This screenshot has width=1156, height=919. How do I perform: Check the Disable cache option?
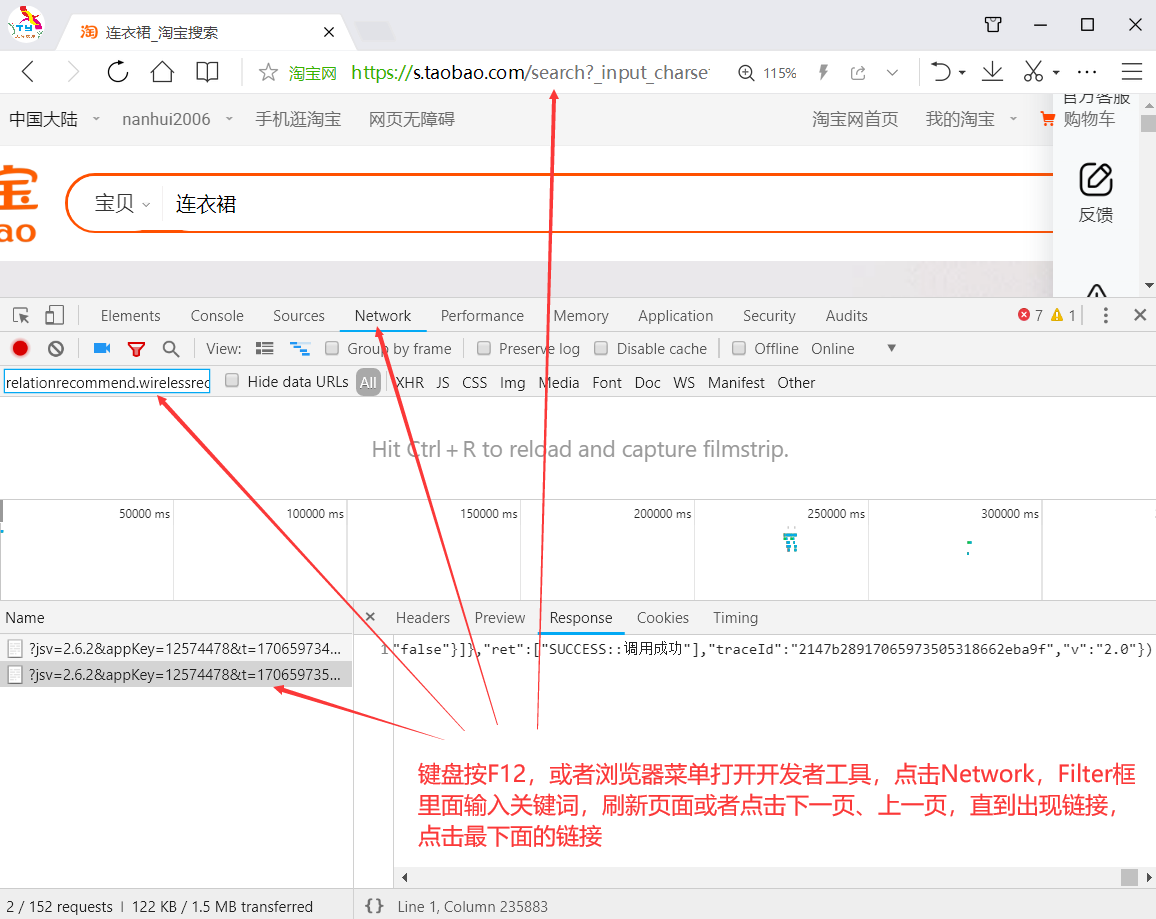pos(601,349)
